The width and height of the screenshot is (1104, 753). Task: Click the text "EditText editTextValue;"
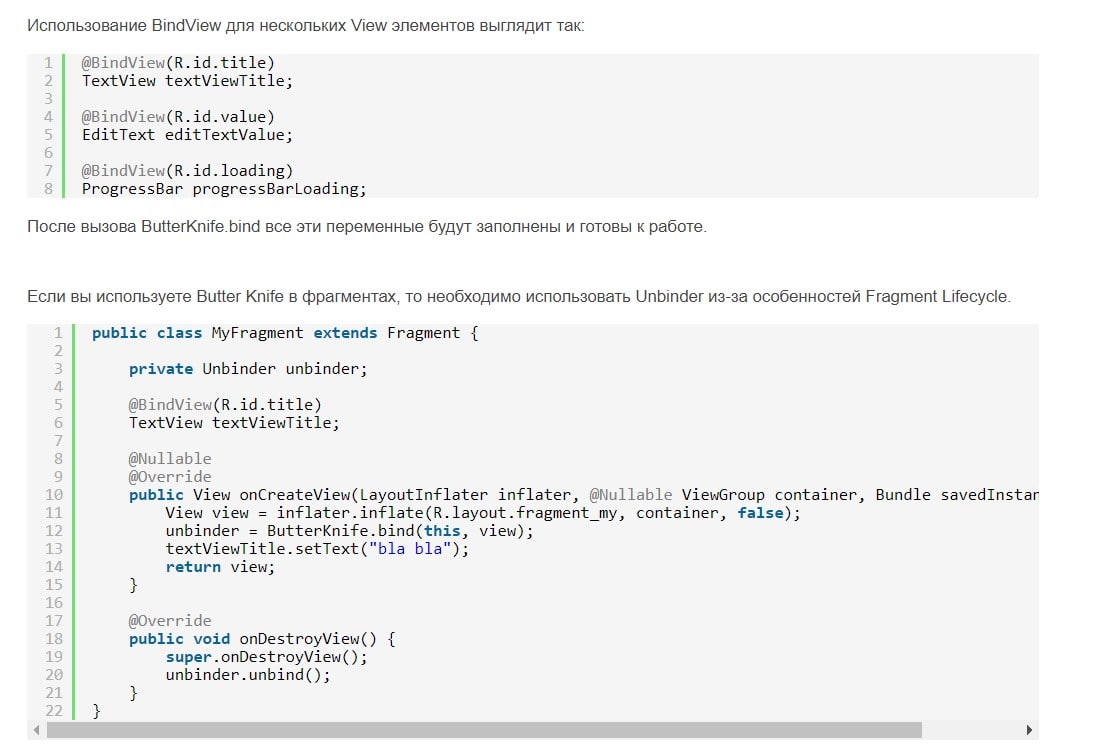(x=187, y=135)
